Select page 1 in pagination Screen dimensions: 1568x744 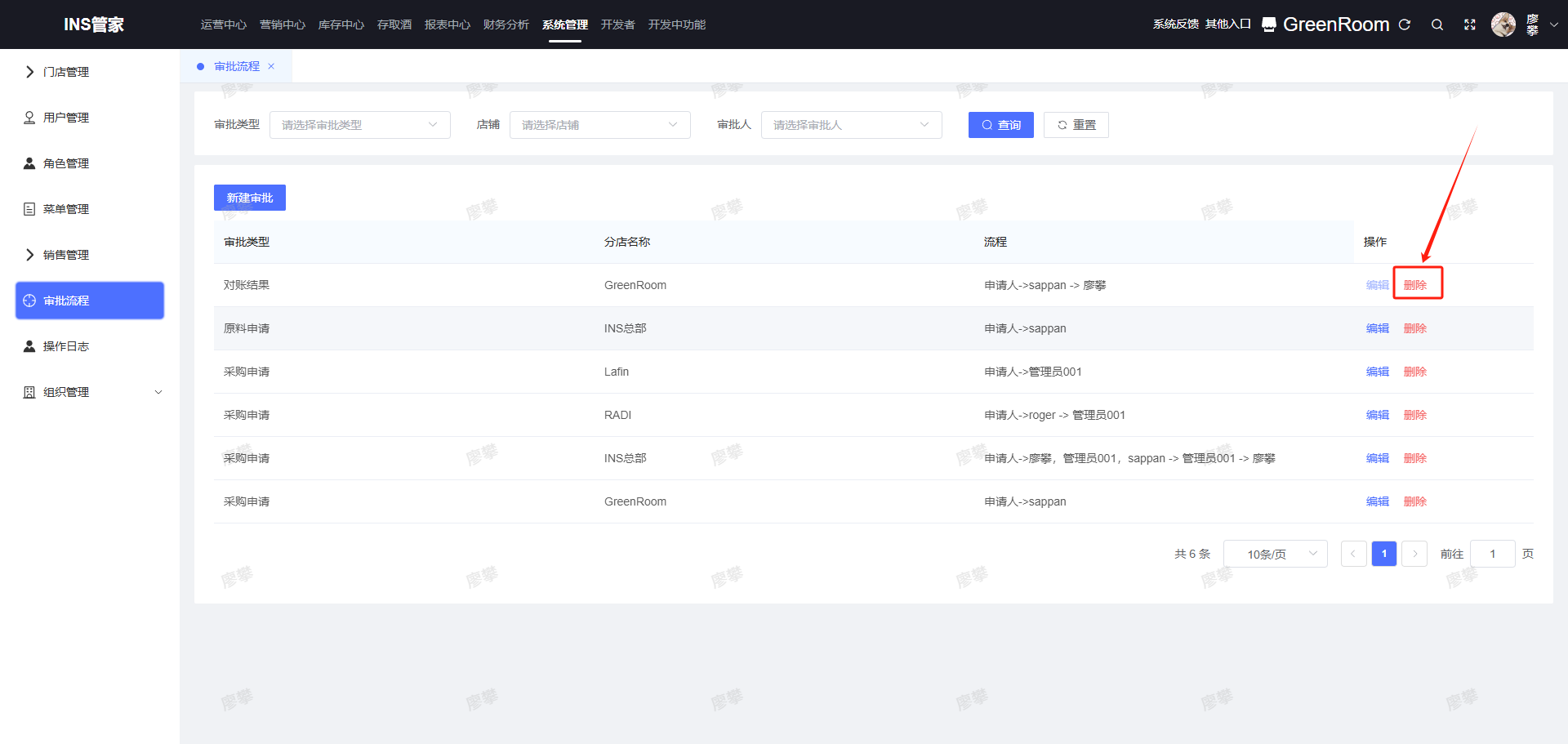tap(1384, 554)
